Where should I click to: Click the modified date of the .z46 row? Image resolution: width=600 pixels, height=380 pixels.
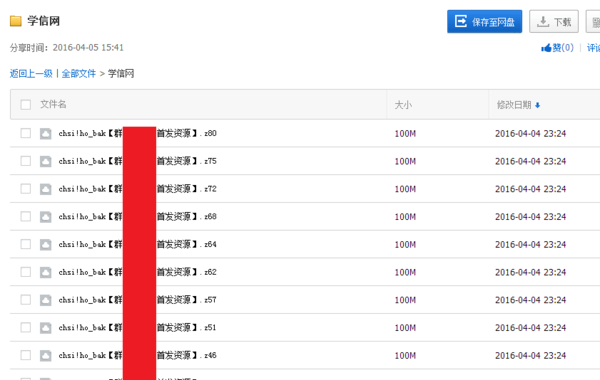530,356
